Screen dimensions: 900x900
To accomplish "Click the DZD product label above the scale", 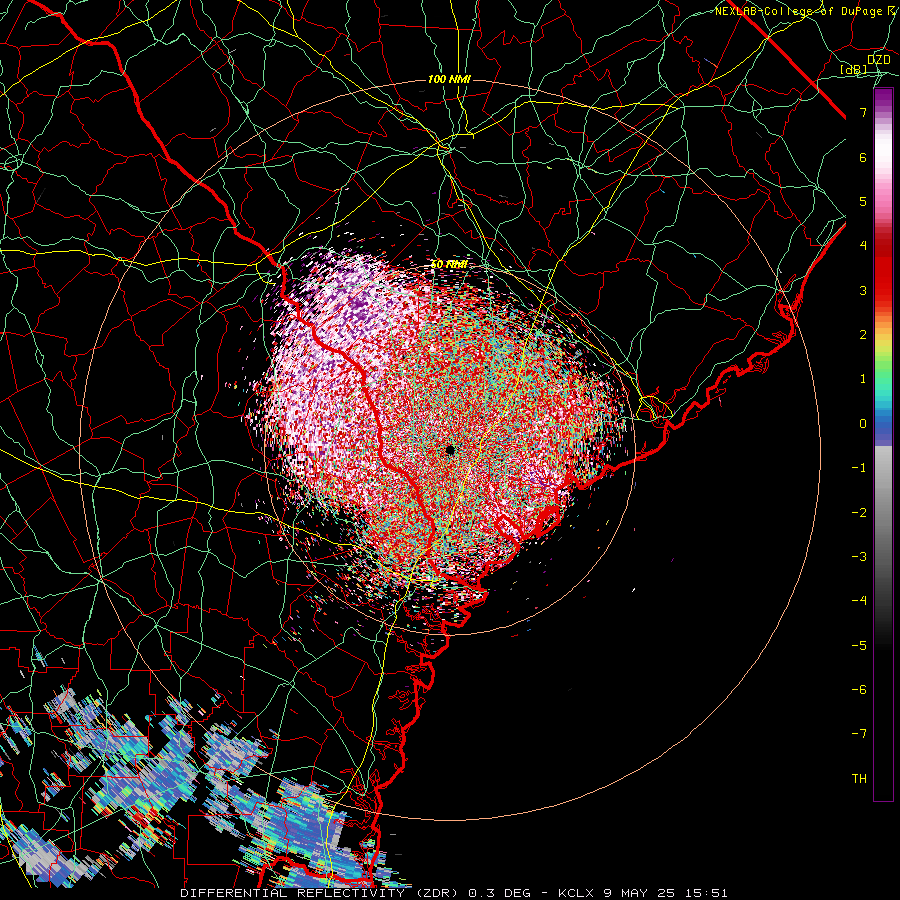I will pyautogui.click(x=878, y=59).
